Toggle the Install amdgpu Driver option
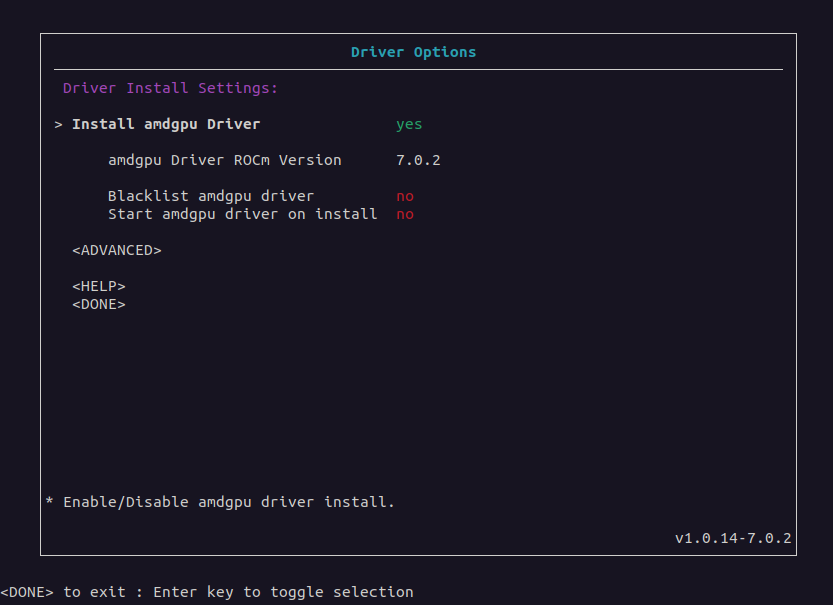Image resolution: width=833 pixels, height=605 pixels. coord(166,125)
